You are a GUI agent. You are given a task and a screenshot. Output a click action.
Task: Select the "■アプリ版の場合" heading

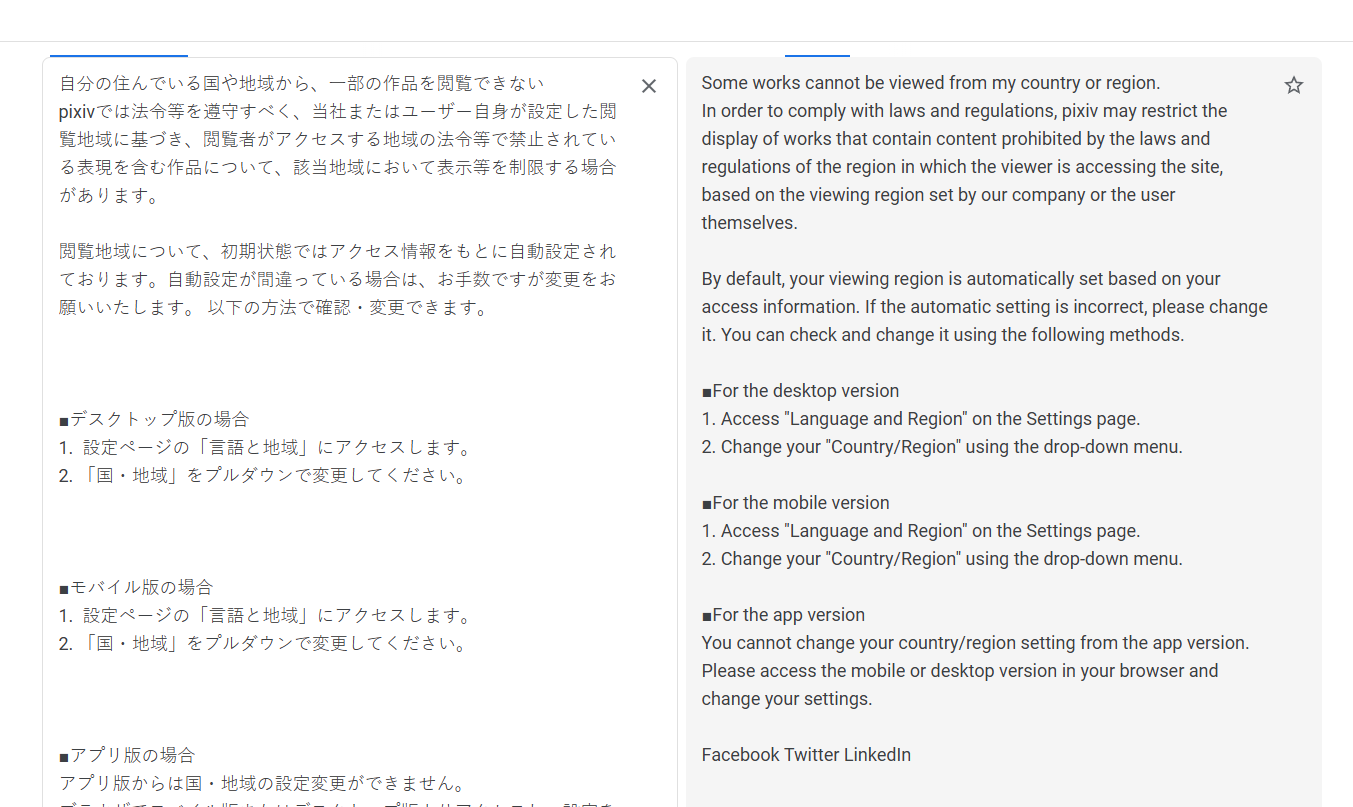click(x=127, y=755)
